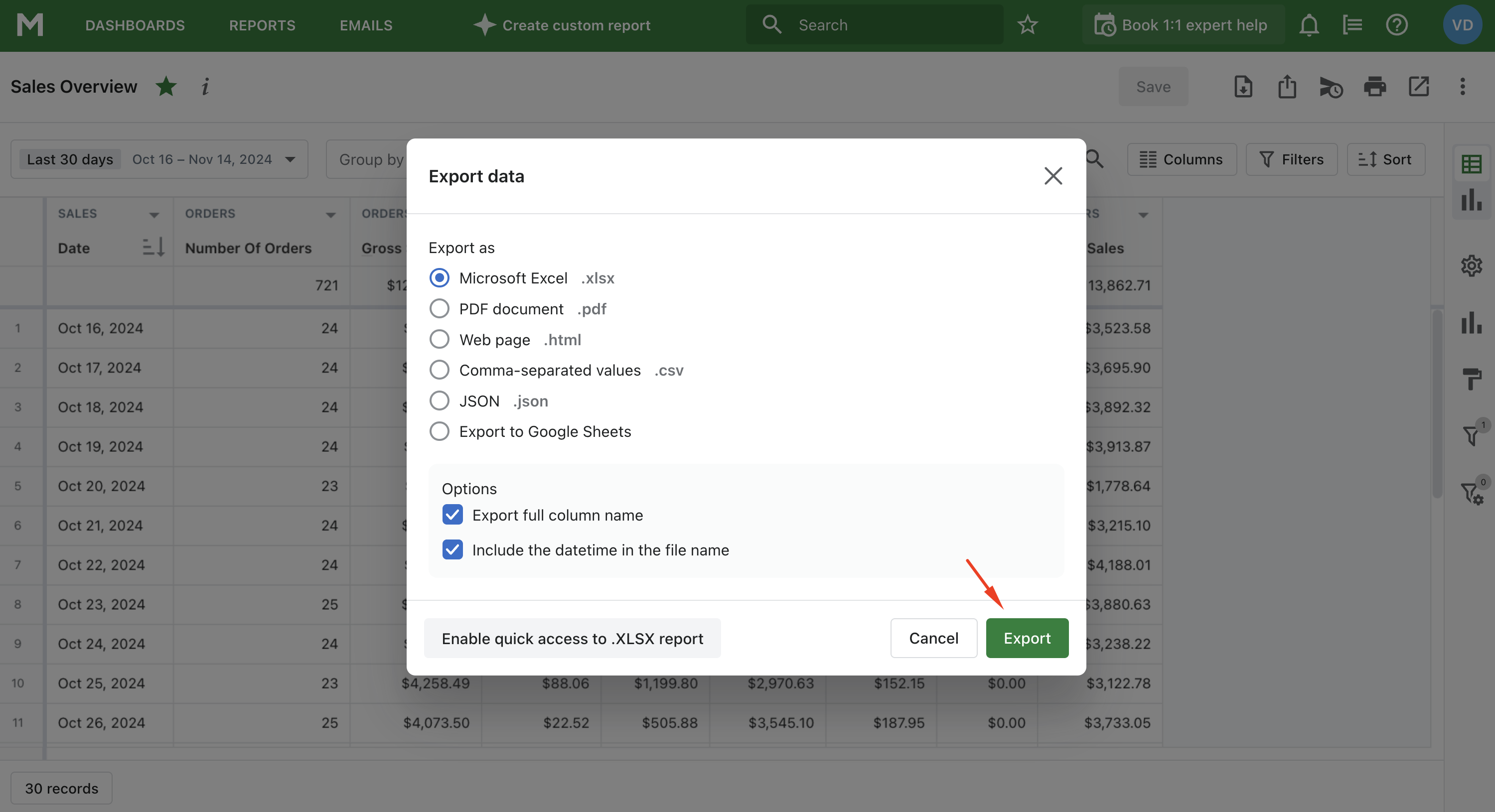1495x812 pixels.
Task: Open the DASHBOARDS menu
Action: [135, 25]
